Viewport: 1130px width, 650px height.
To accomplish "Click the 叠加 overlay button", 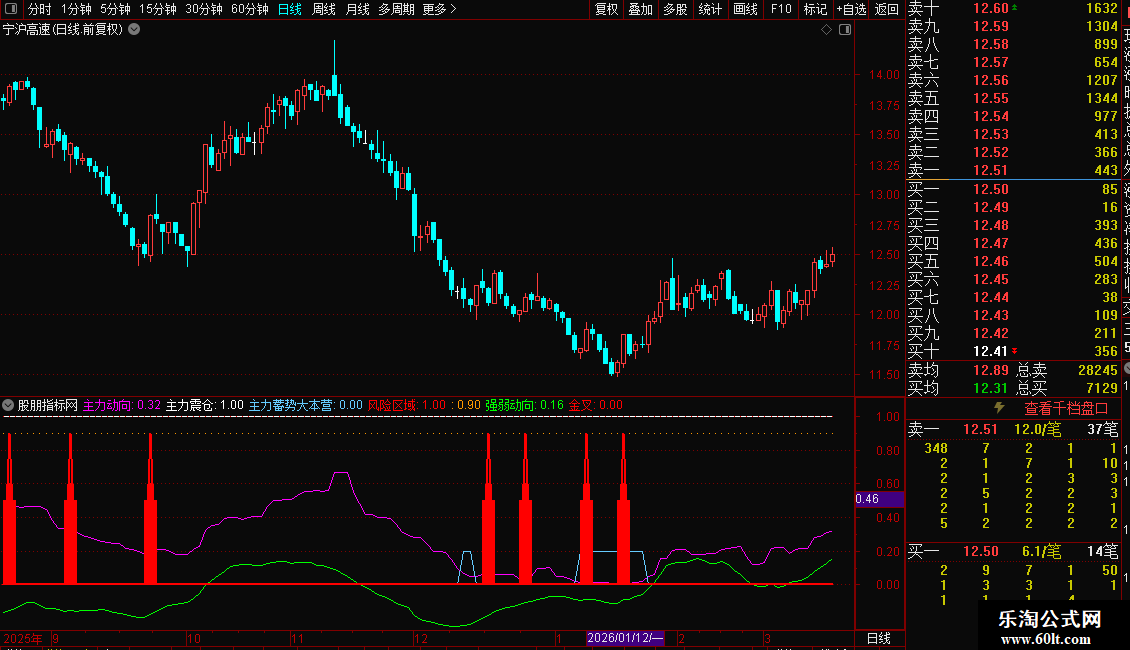I will [640, 9].
